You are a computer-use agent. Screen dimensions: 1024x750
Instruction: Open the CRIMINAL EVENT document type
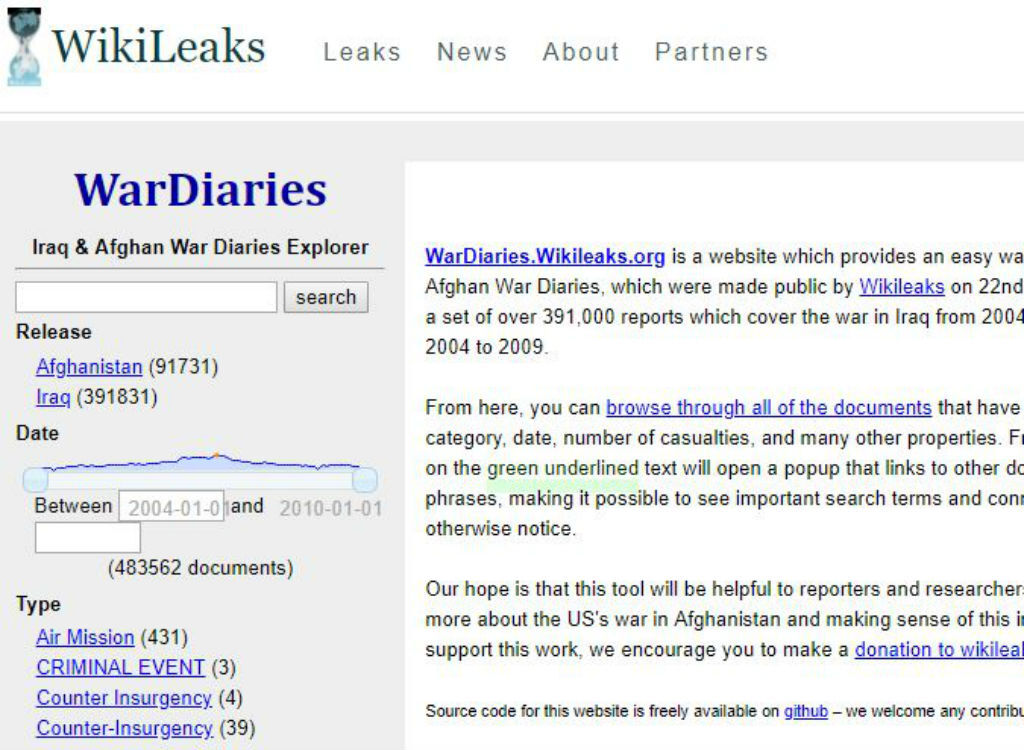coord(120,667)
